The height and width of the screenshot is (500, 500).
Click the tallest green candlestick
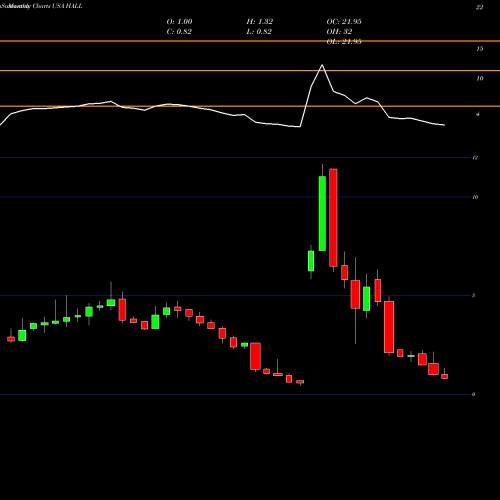point(322,213)
